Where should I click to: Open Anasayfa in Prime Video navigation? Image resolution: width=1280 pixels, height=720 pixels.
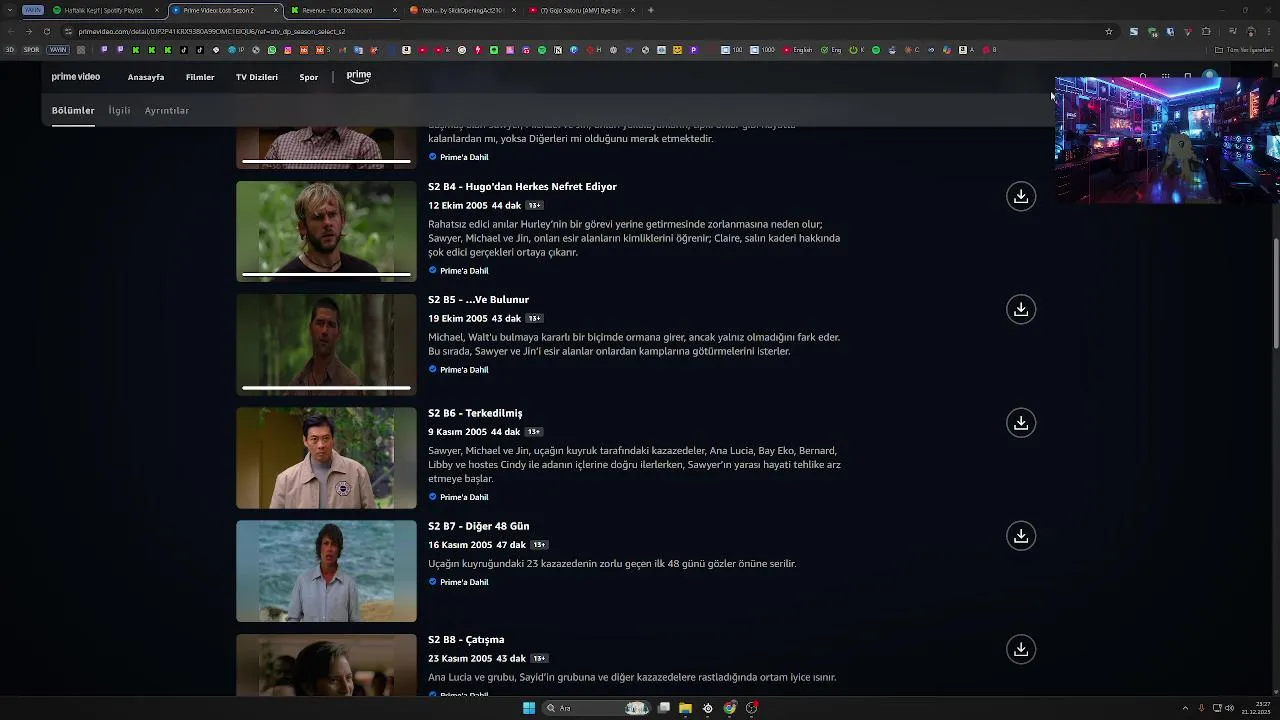[146, 77]
